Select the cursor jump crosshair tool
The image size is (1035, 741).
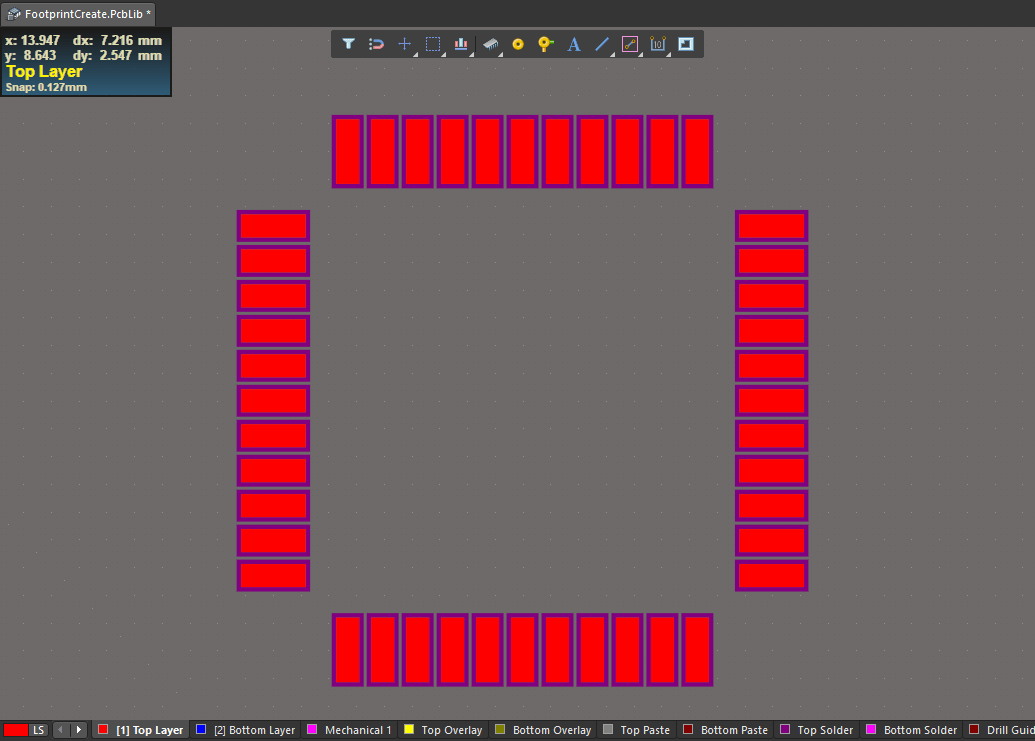[404, 43]
